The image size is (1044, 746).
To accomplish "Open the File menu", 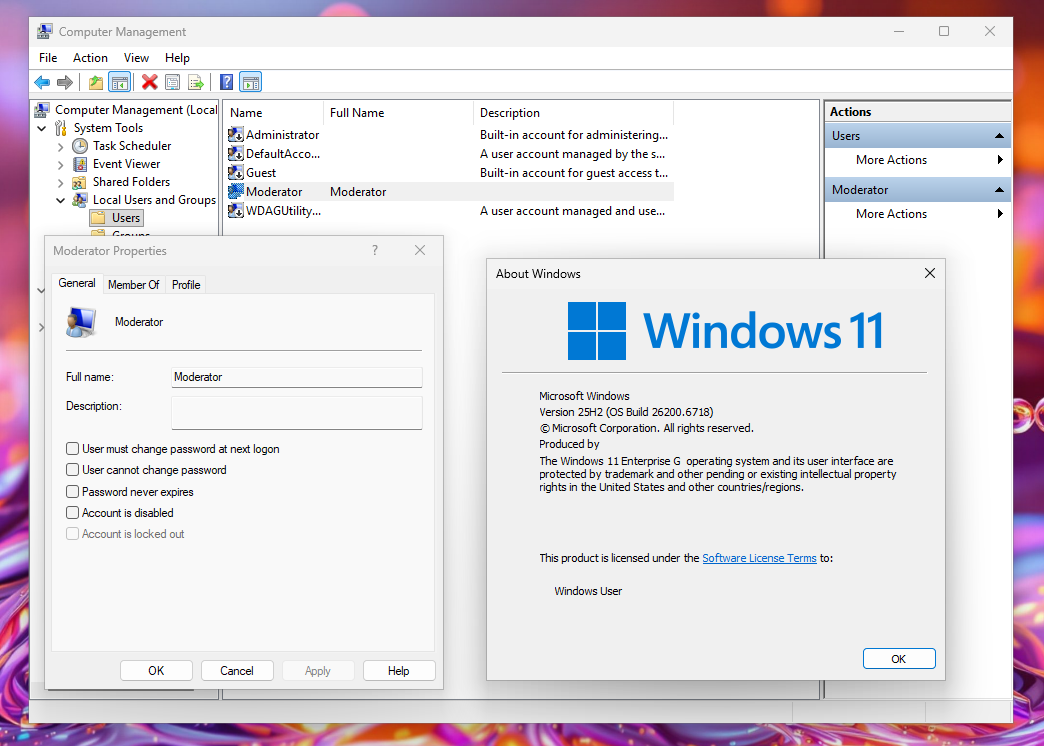I will [48, 58].
